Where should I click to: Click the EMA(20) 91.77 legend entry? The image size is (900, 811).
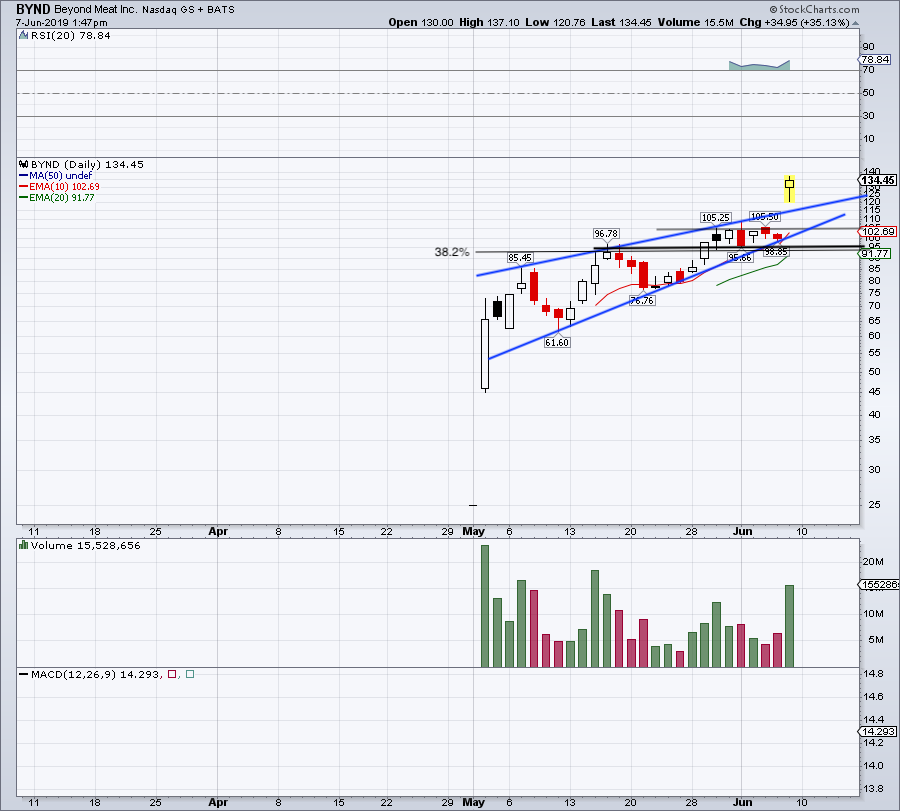click(x=57, y=197)
